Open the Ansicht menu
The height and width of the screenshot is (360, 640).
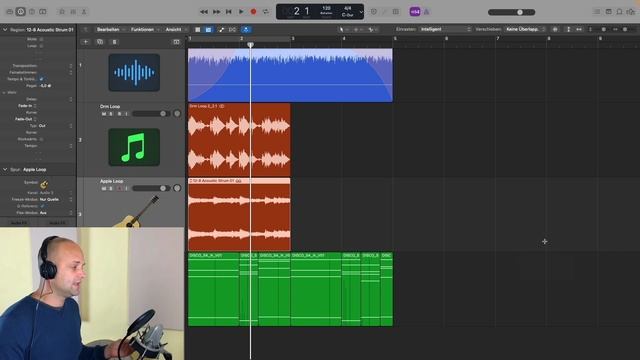176,29
